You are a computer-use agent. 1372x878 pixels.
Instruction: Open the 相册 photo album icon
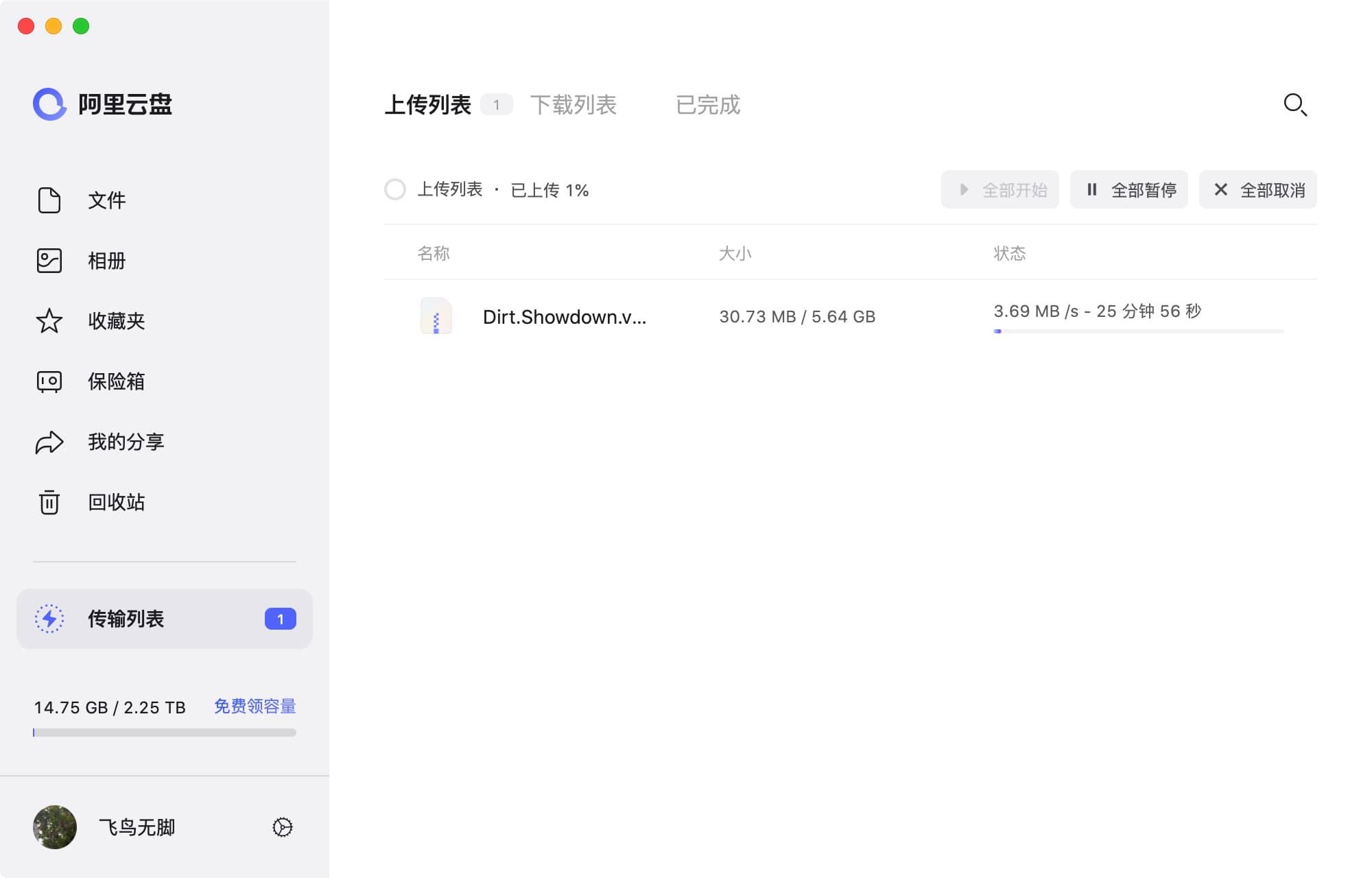pyautogui.click(x=49, y=261)
